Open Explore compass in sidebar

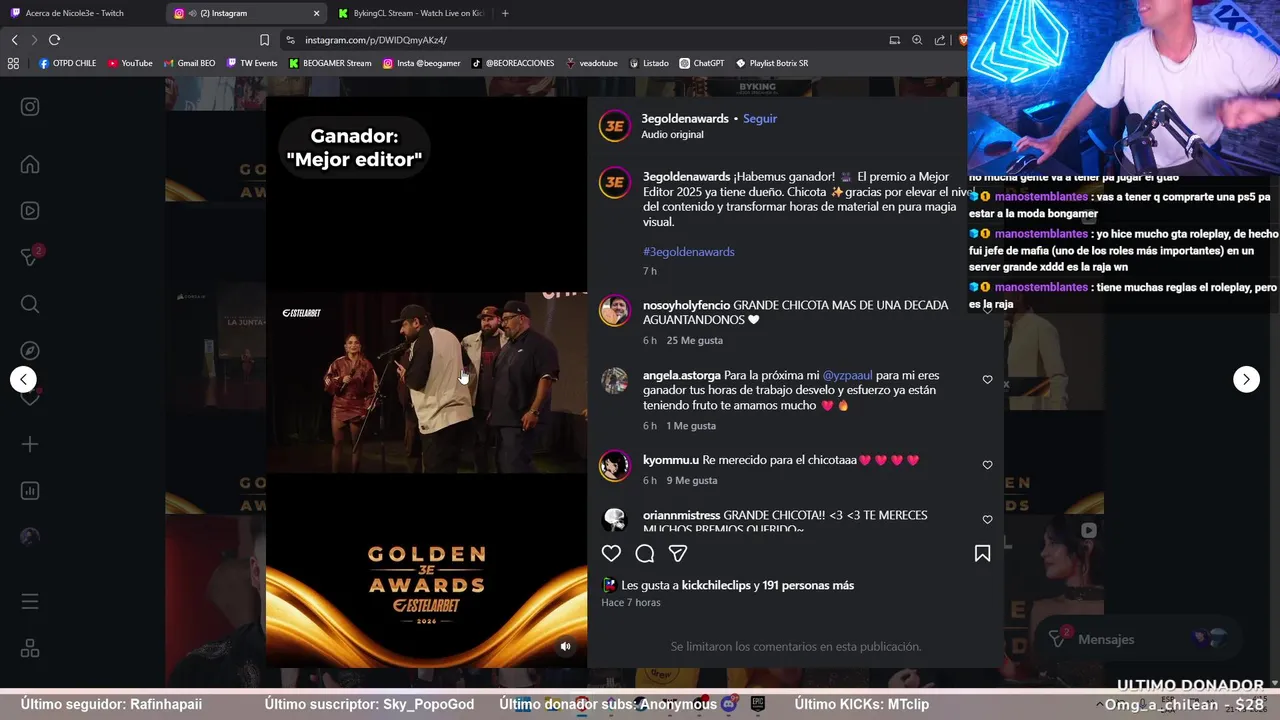pos(30,351)
